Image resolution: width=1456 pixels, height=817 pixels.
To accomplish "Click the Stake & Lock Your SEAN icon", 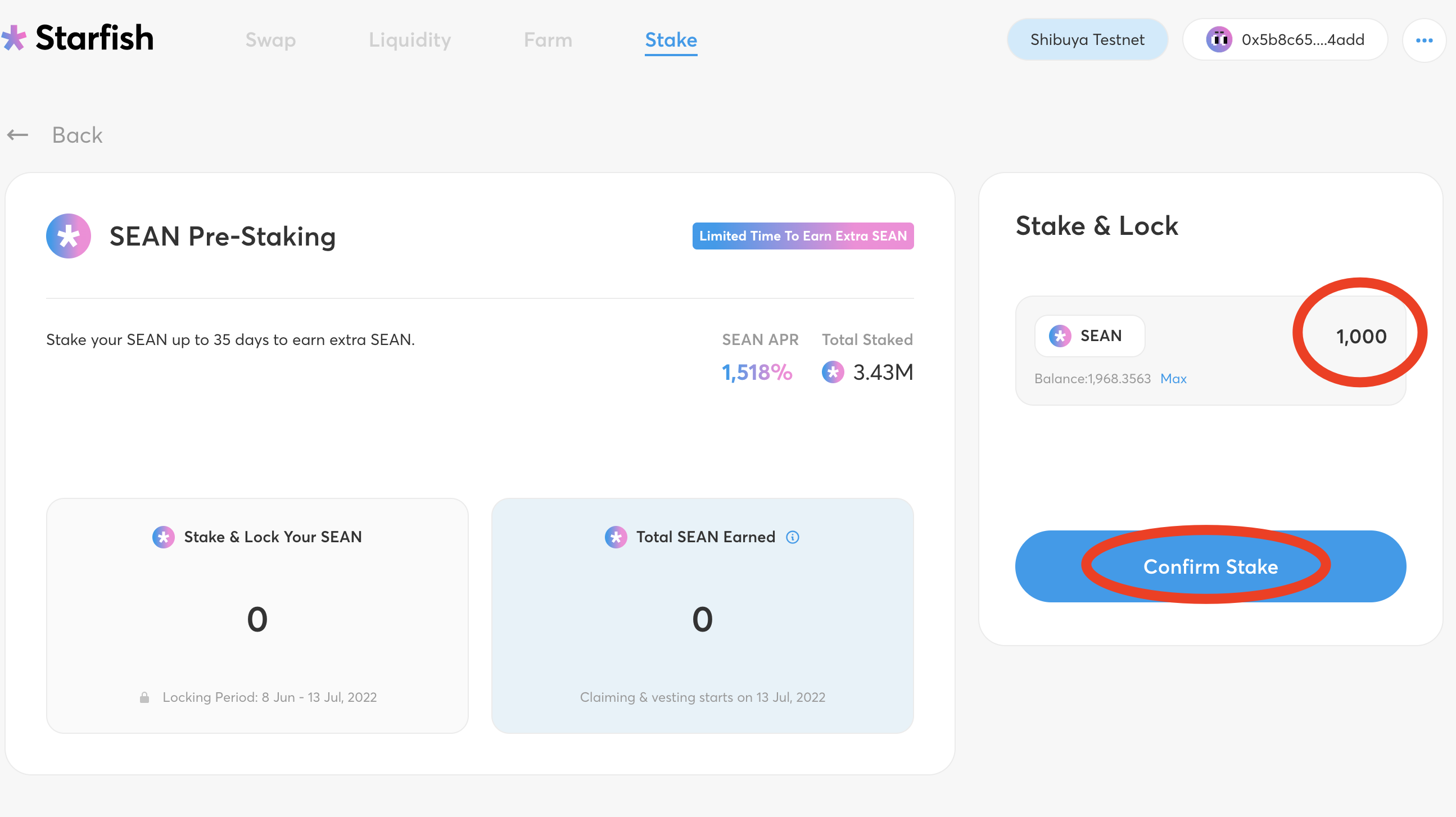I will point(164,537).
